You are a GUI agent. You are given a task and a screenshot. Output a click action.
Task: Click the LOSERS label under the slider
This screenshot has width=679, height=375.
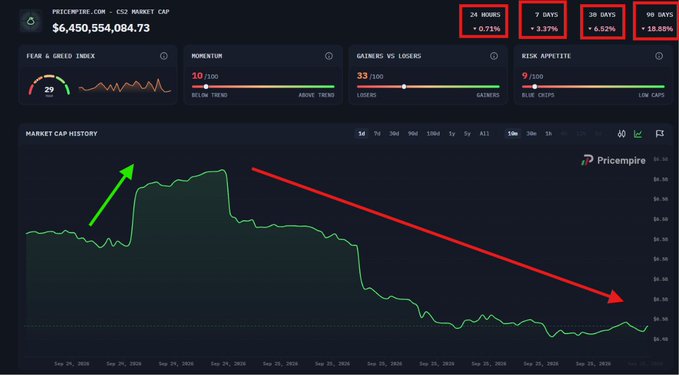(x=366, y=95)
